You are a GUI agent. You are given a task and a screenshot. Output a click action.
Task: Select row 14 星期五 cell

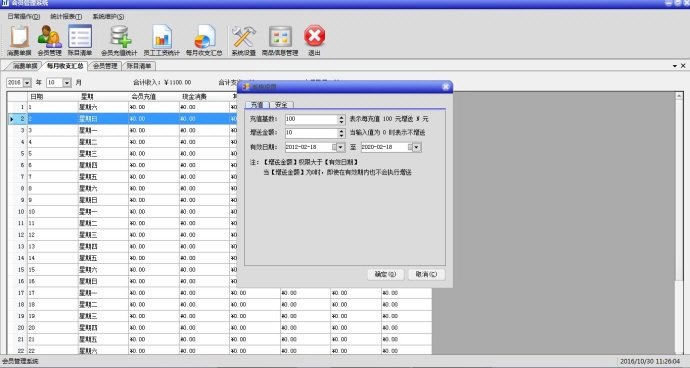click(x=103, y=258)
